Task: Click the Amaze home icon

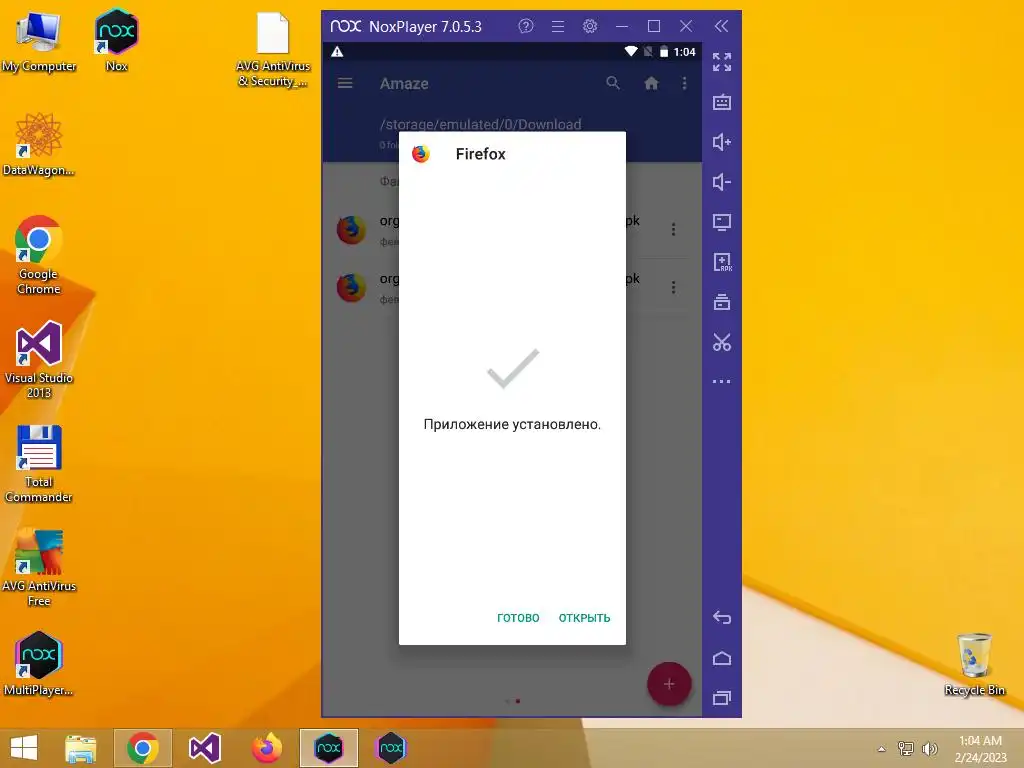Action: [651, 83]
